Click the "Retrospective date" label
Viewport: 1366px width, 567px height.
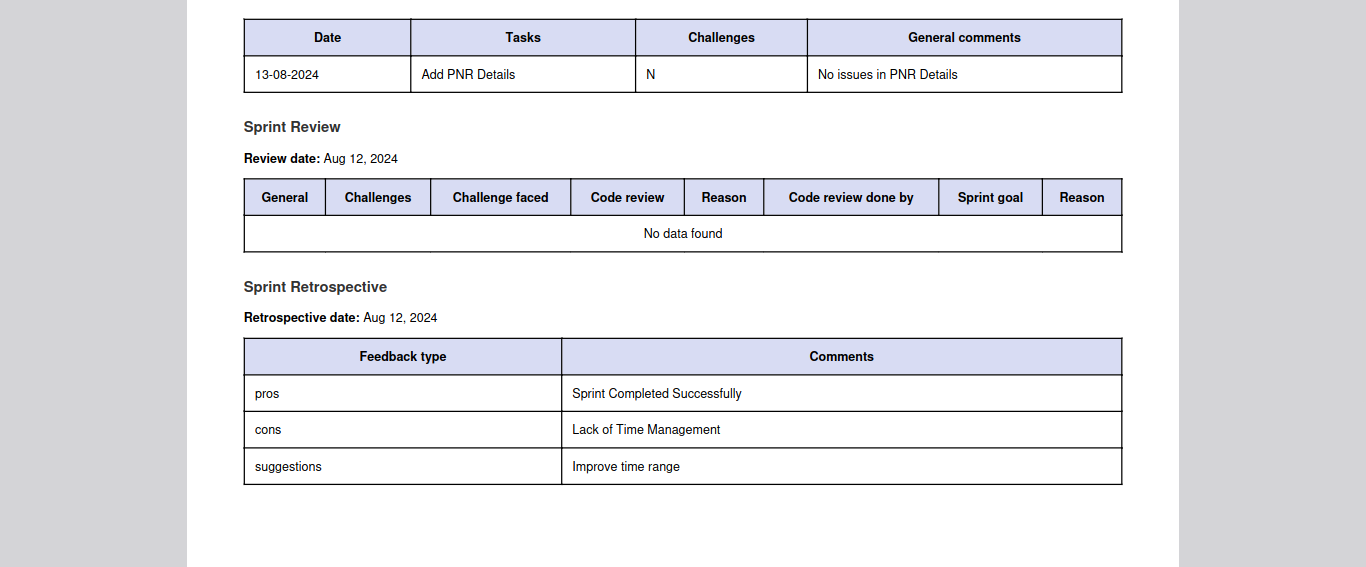[x=301, y=318]
